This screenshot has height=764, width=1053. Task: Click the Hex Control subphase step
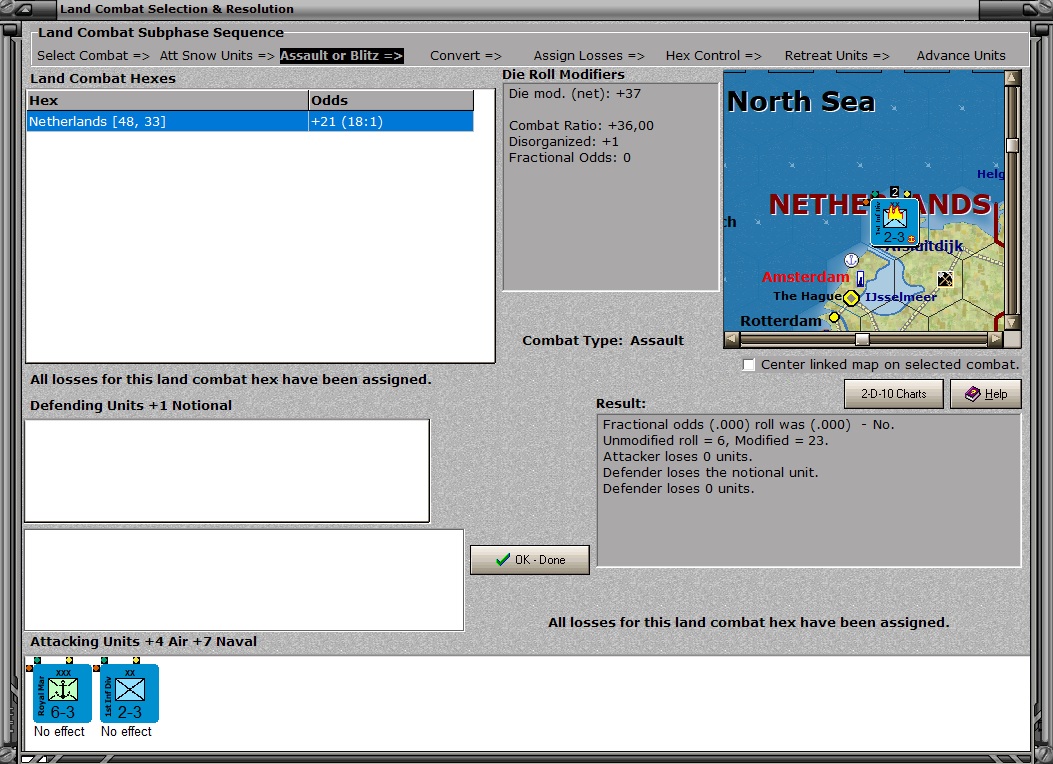coord(714,56)
